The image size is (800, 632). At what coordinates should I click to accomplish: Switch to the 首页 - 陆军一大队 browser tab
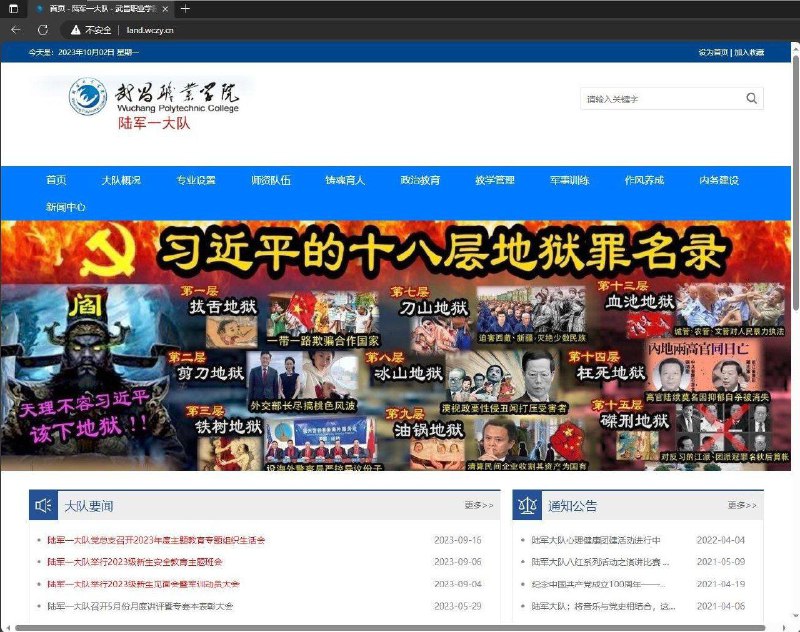click(x=85, y=9)
